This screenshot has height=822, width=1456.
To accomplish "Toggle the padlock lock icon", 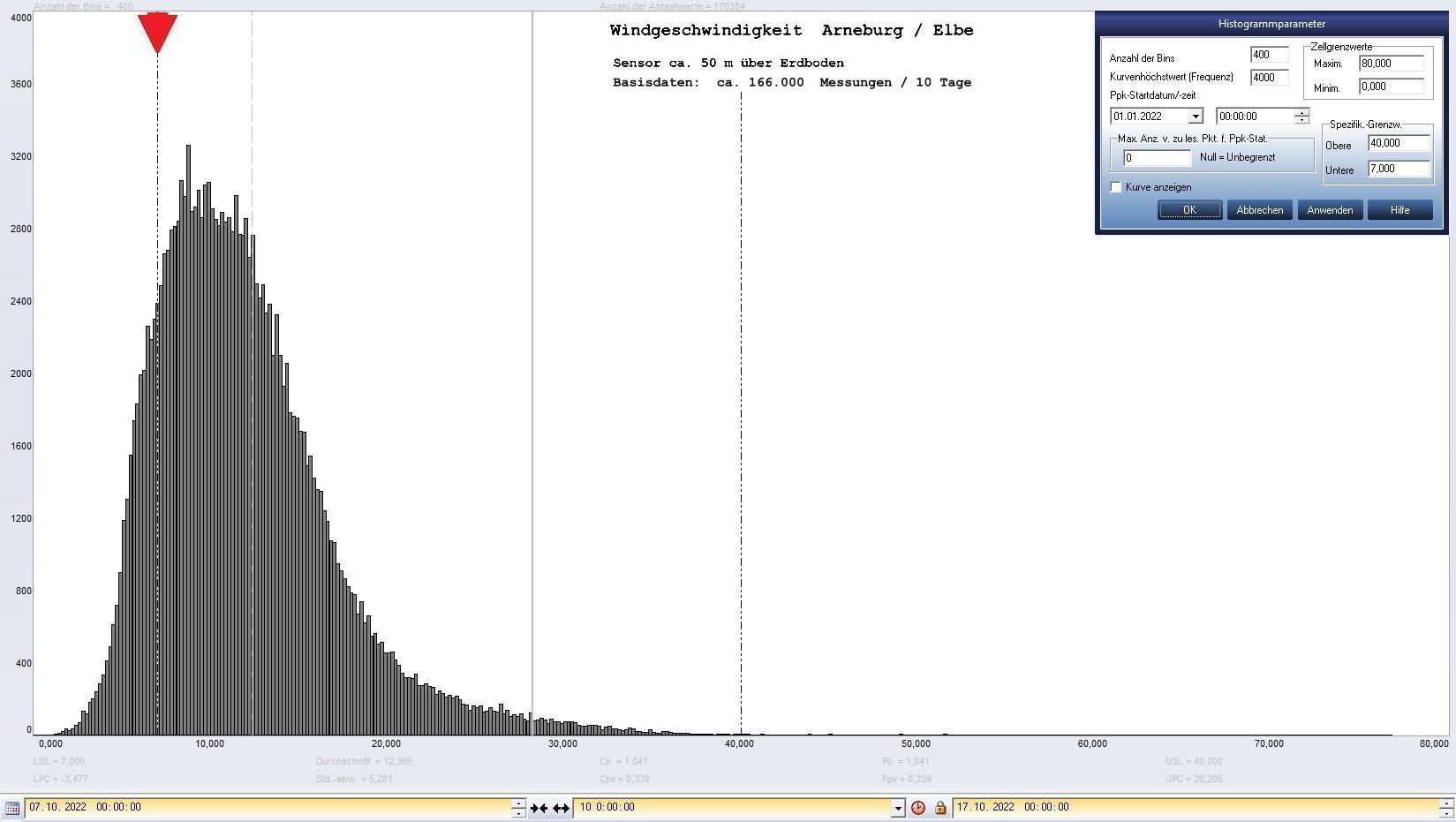I will coord(939,808).
